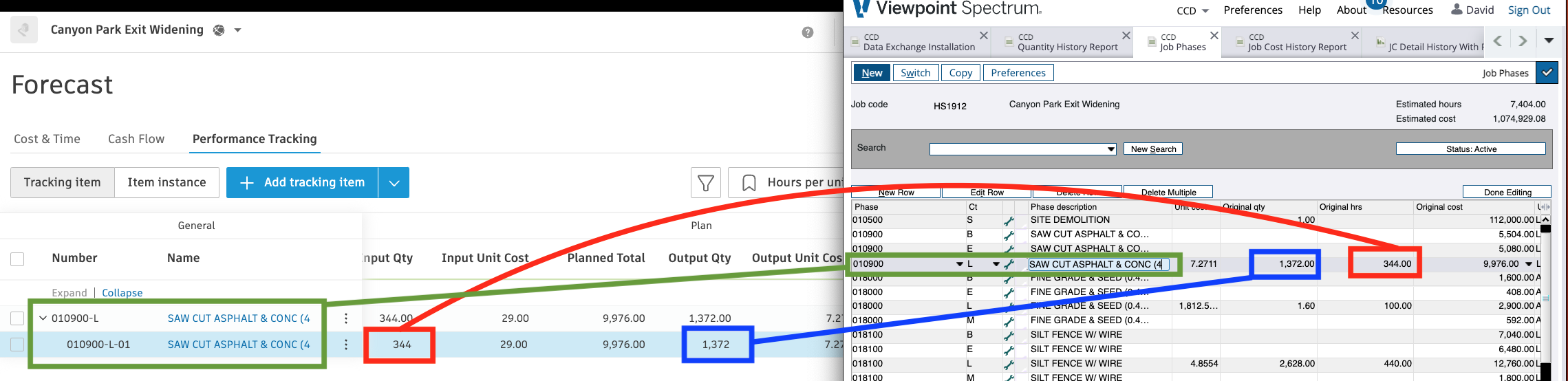Select the Performance Tracking tab
This screenshot has width=1568, height=381.
255,139
